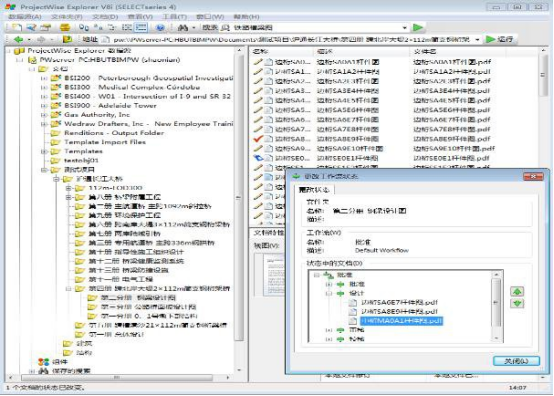This screenshot has width=554, height=396.
Task: Click the yellow stacked-documents toolbar icon
Action: point(65,27)
